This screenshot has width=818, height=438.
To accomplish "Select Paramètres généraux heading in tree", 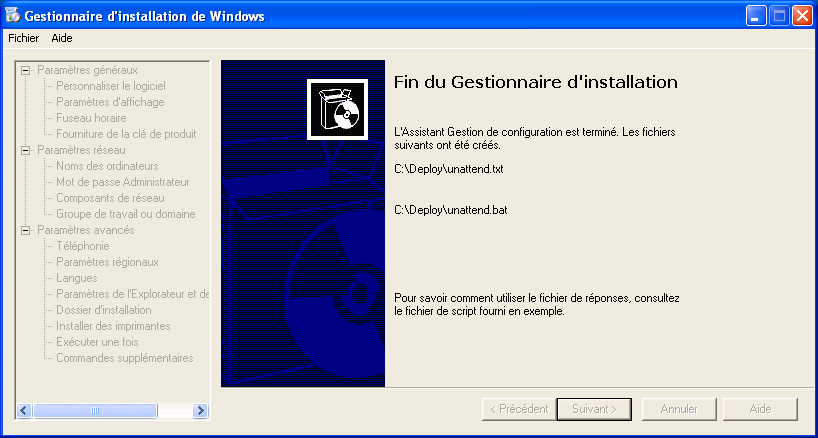I will coord(88,70).
